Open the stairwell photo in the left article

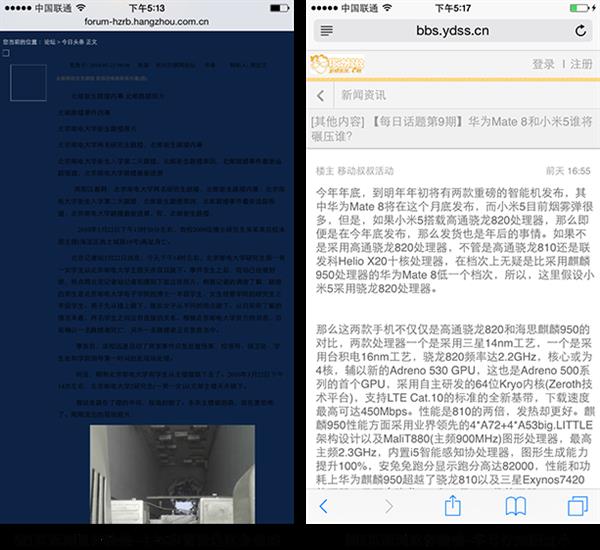click(x=173, y=474)
